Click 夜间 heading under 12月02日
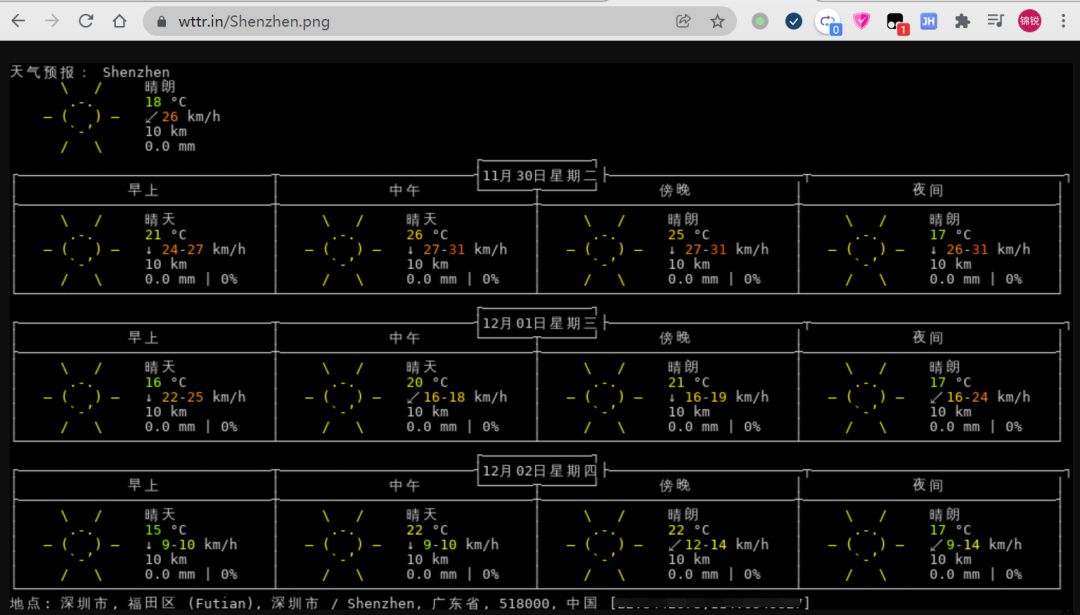 pyautogui.click(x=928, y=485)
